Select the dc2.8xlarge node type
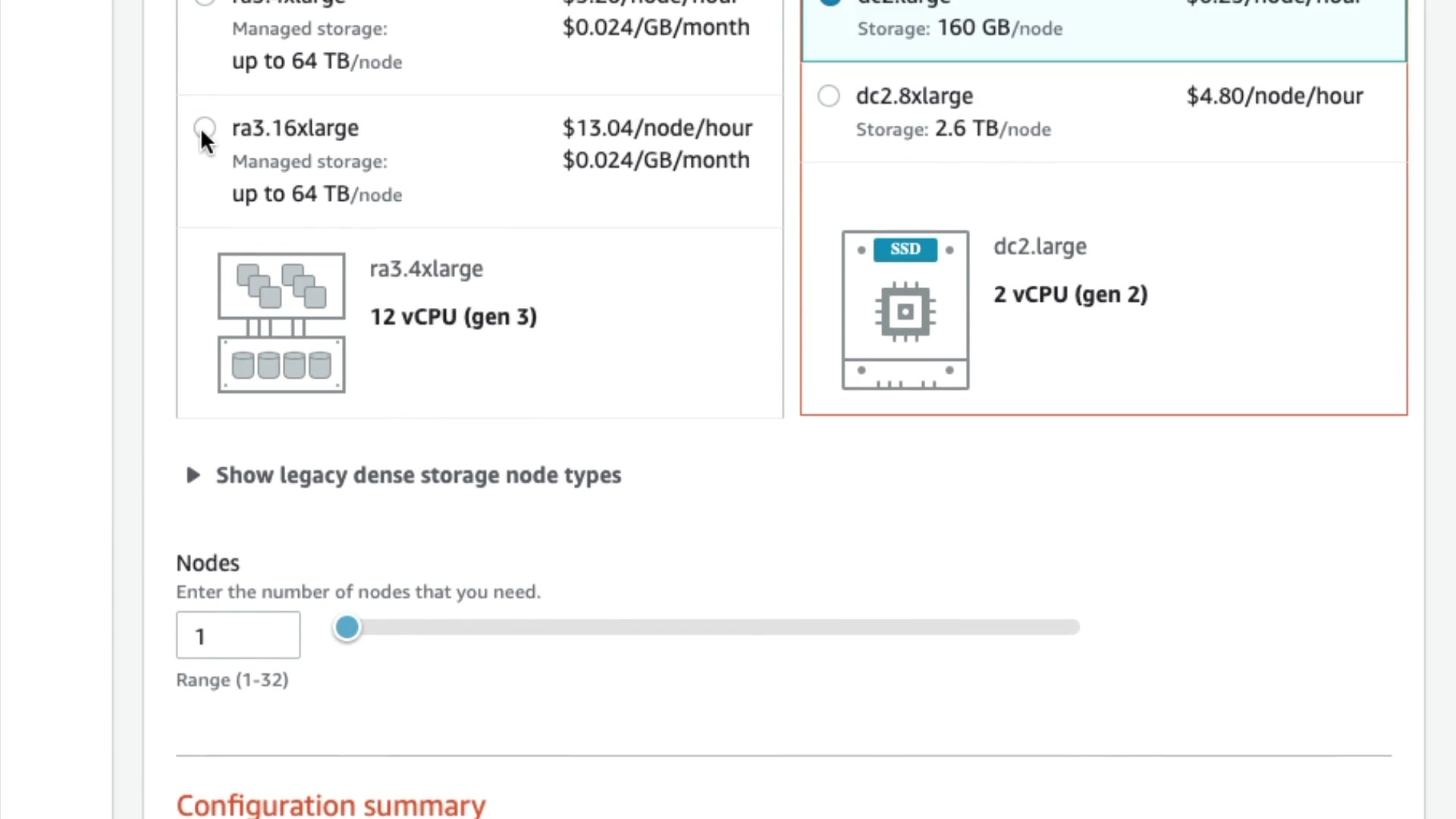This screenshot has width=1456, height=819. (829, 96)
